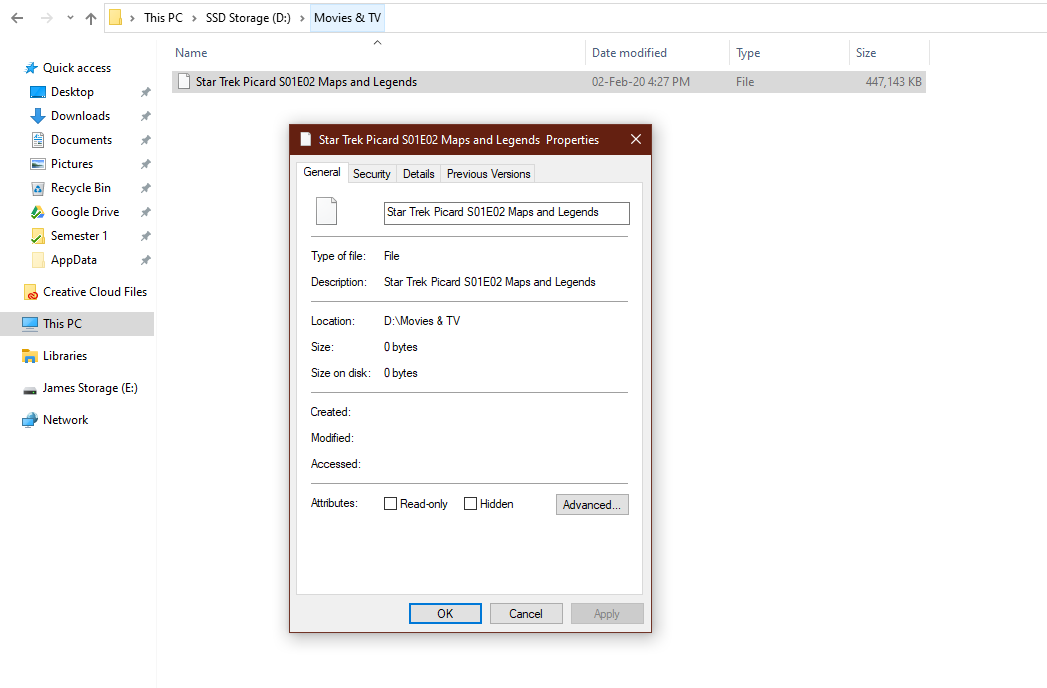Click pin icon beside Recycle Bin

pyautogui.click(x=145, y=188)
